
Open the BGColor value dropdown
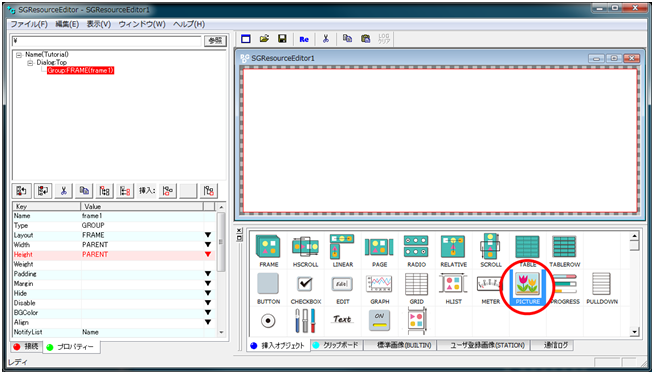208,312
